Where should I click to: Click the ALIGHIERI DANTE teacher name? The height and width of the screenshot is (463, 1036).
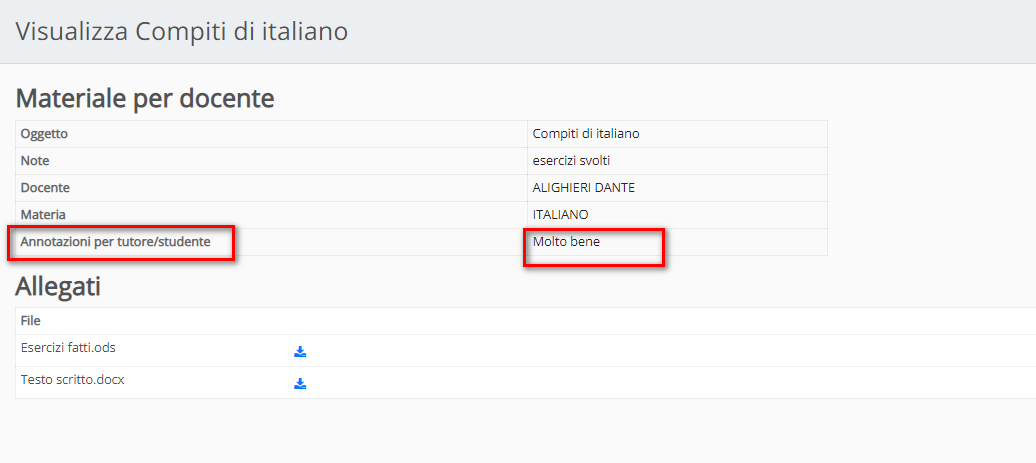(x=583, y=188)
